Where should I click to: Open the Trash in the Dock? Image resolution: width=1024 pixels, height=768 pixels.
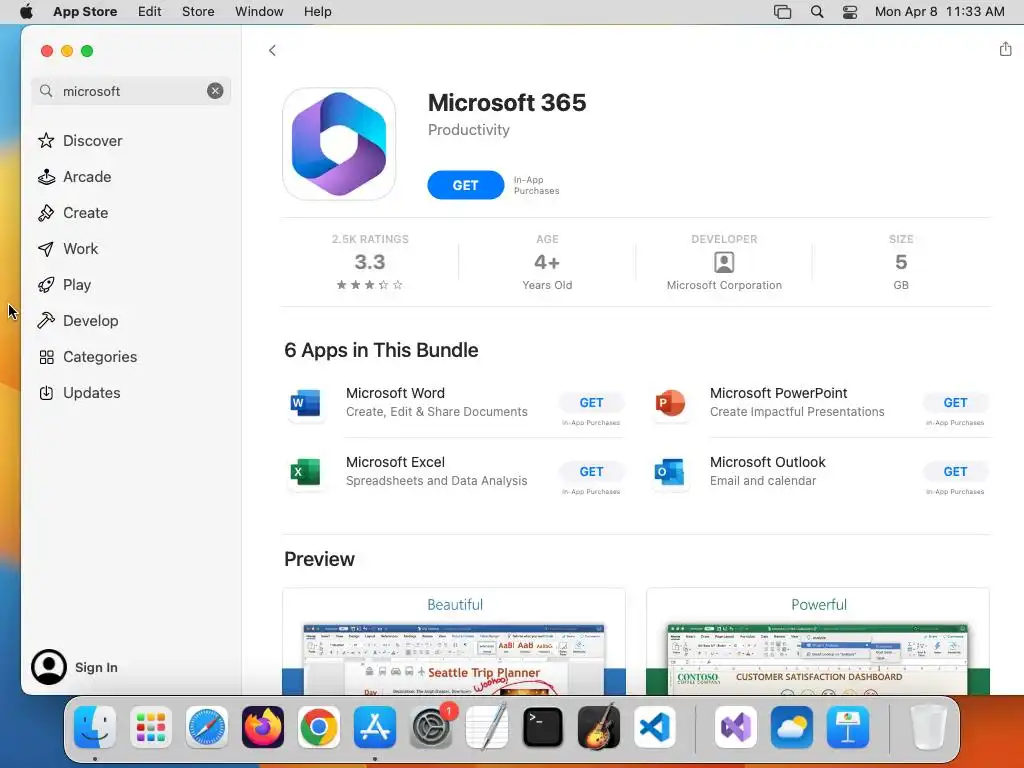pyautogui.click(x=928, y=727)
